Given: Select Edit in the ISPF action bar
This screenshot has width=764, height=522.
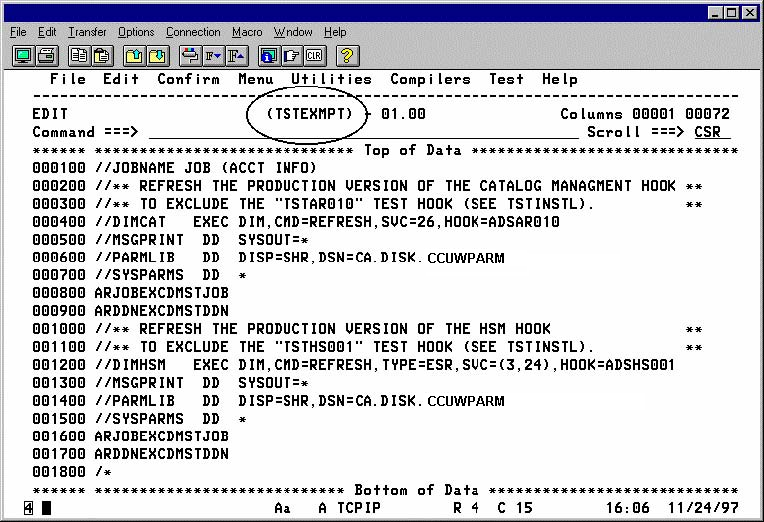Looking at the screenshot, I should pos(121,79).
